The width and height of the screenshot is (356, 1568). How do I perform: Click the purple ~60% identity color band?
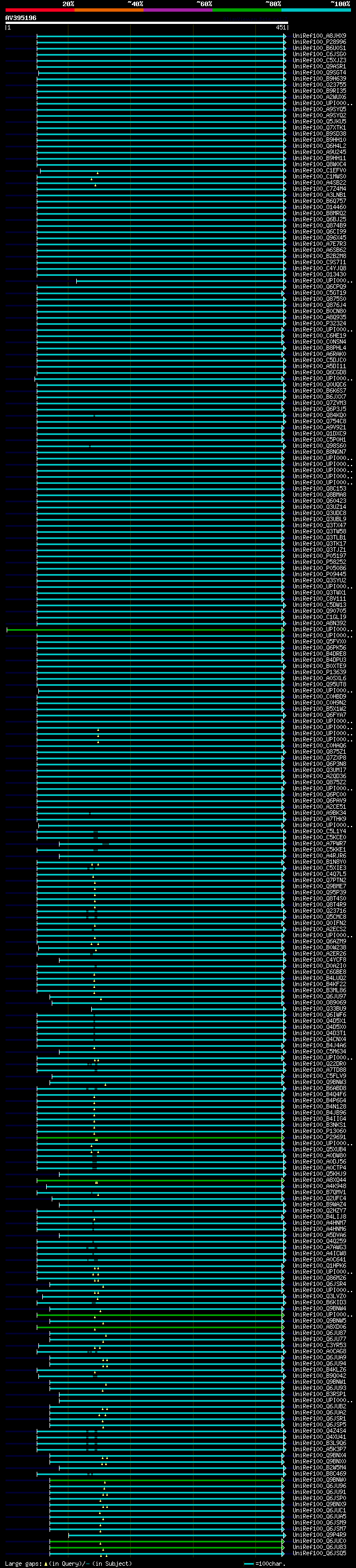177,10
